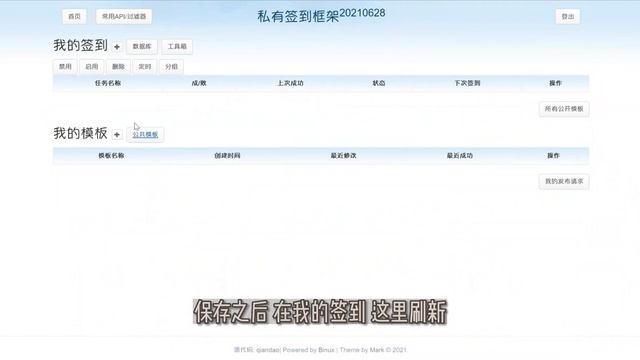Click the 删除 delete button
Viewport: 640px width, 360px height.
point(118,67)
